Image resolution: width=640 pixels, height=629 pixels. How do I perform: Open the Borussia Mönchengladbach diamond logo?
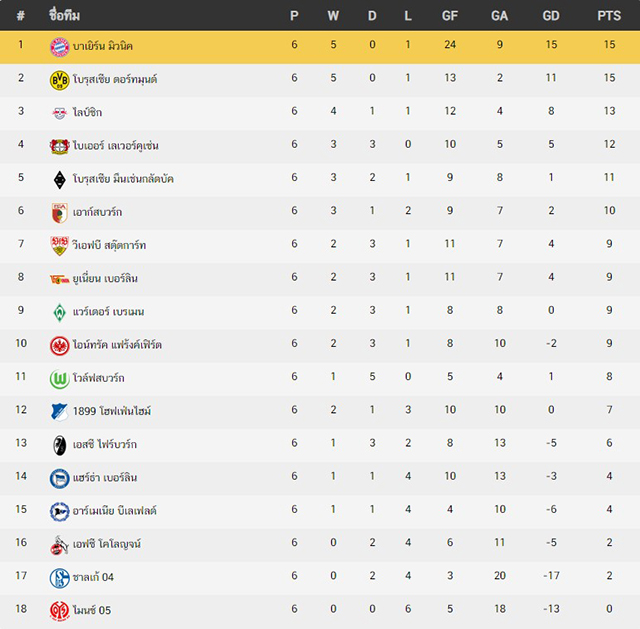pos(60,180)
